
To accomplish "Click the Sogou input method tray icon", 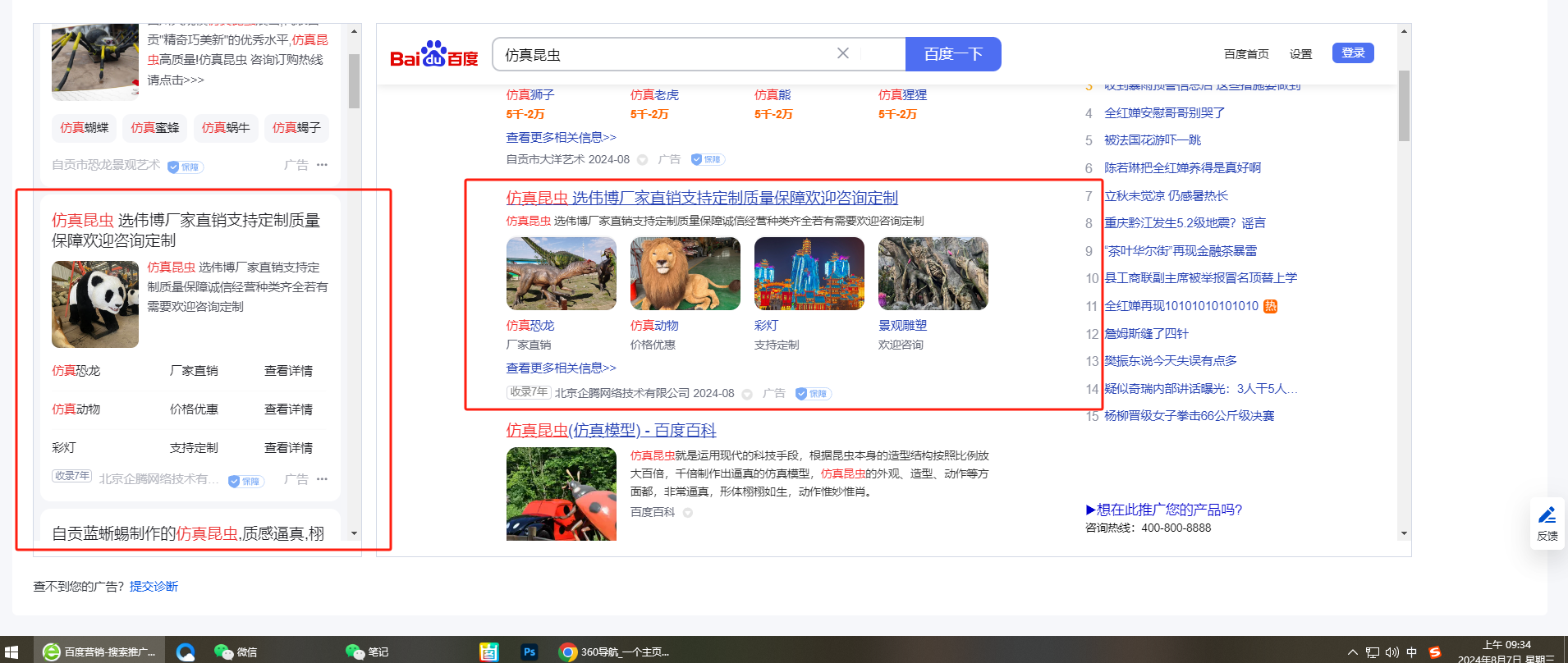I will coord(1435,652).
